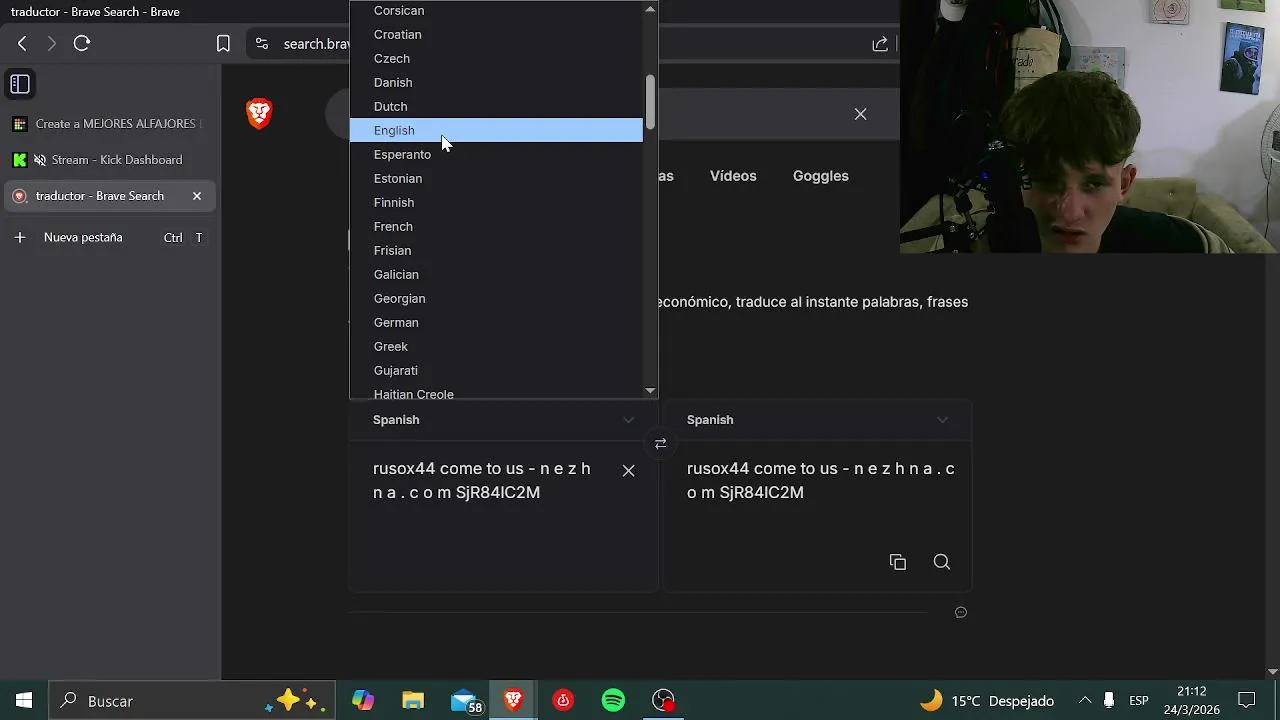
Task: Unmute the Stream - Kick Dashboard tab
Action: (x=40, y=160)
